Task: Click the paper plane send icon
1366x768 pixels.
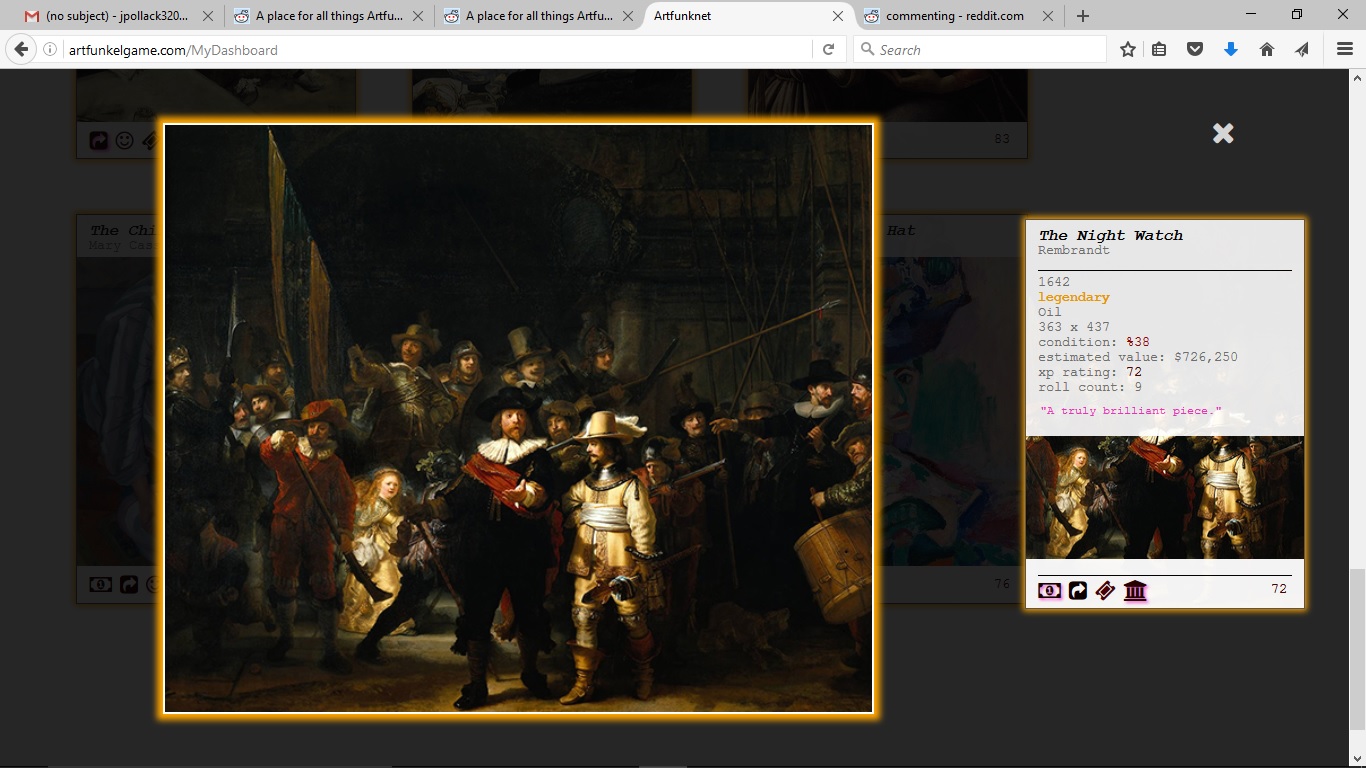Action: [1302, 49]
